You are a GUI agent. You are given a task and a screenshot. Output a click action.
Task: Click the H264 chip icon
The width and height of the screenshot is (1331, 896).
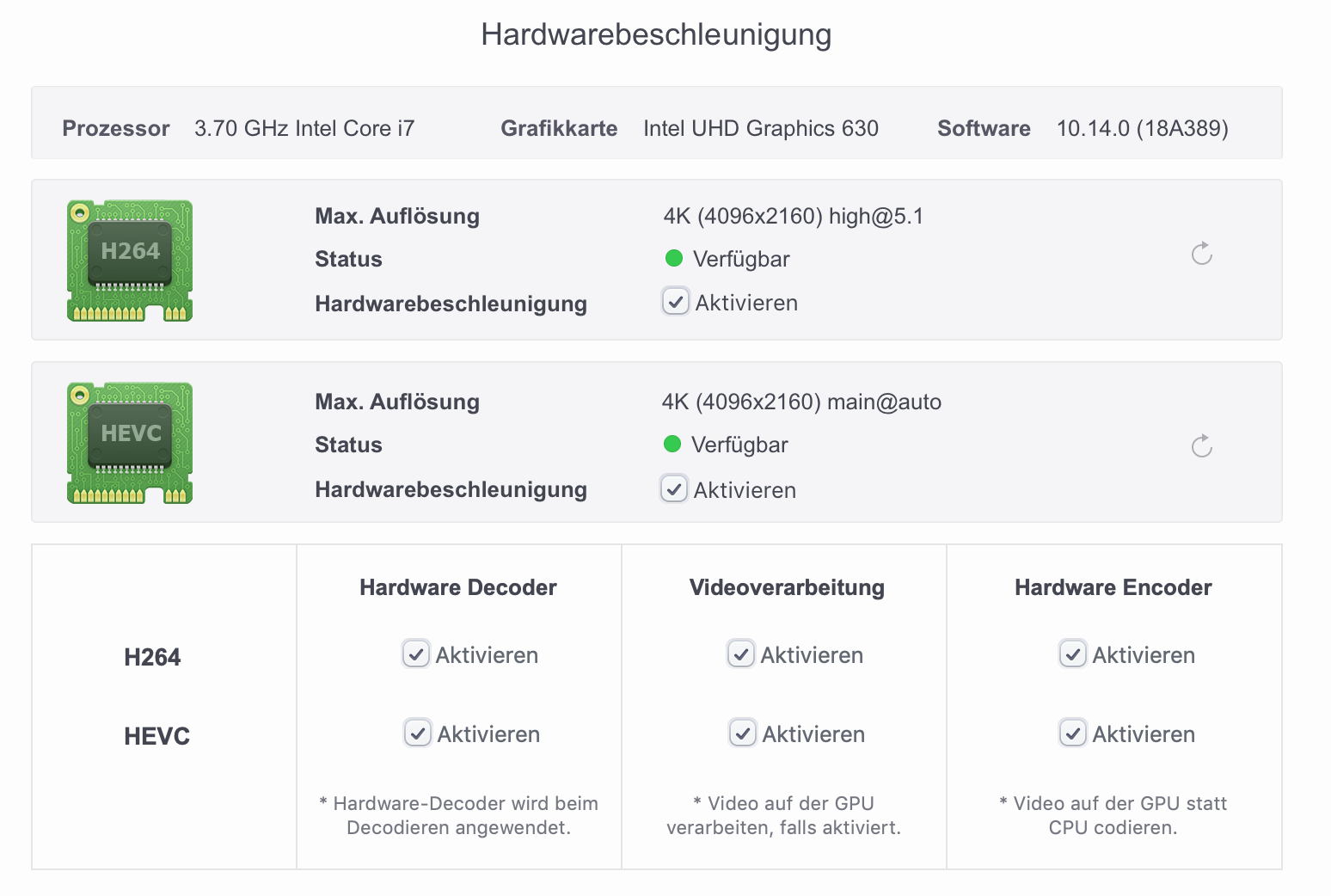click(x=130, y=261)
